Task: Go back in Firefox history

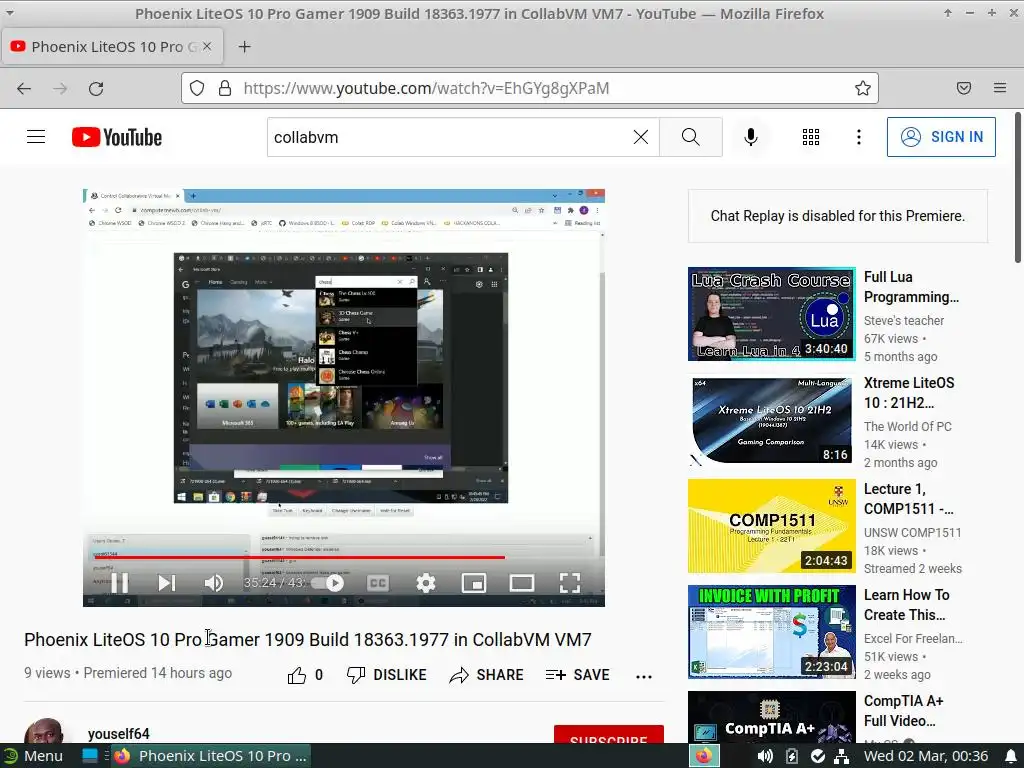Action: click(24, 88)
